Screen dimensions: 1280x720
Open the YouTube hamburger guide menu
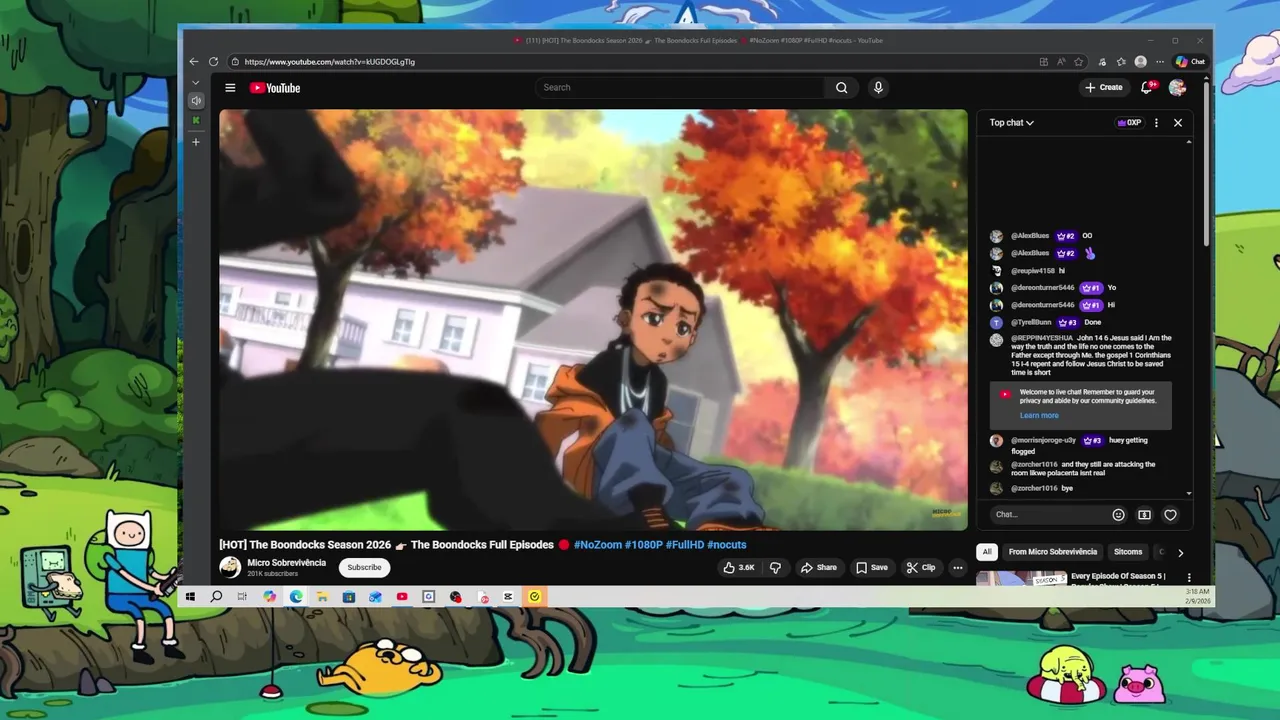click(230, 88)
